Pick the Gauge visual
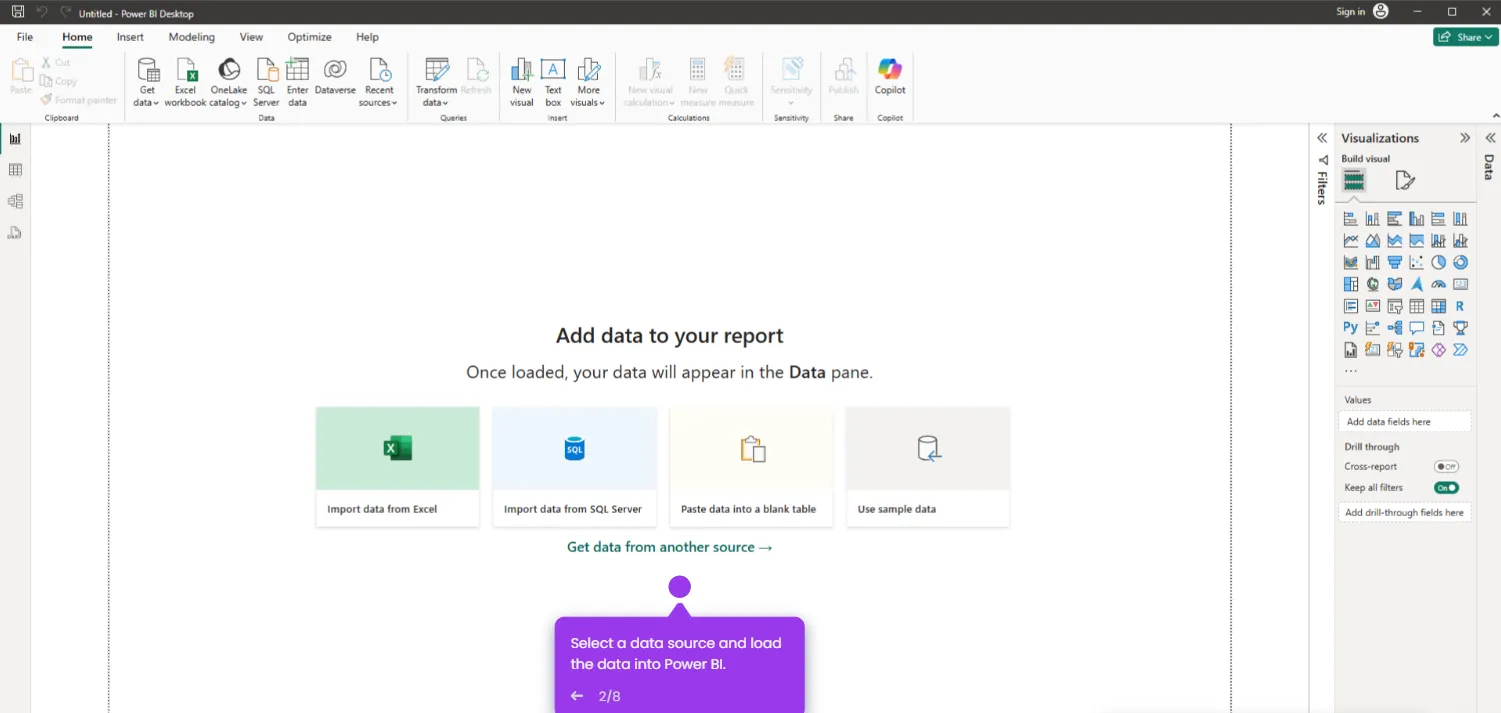The image size is (1501, 713). click(1439, 285)
